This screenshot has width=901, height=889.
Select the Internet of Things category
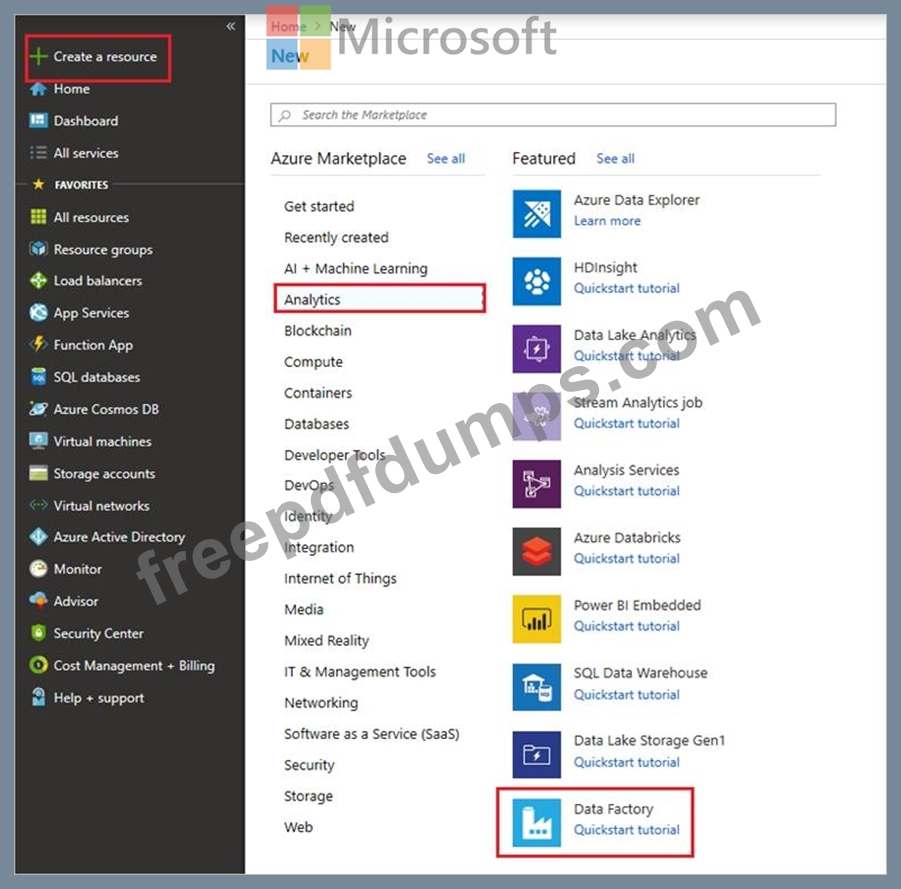coord(340,578)
